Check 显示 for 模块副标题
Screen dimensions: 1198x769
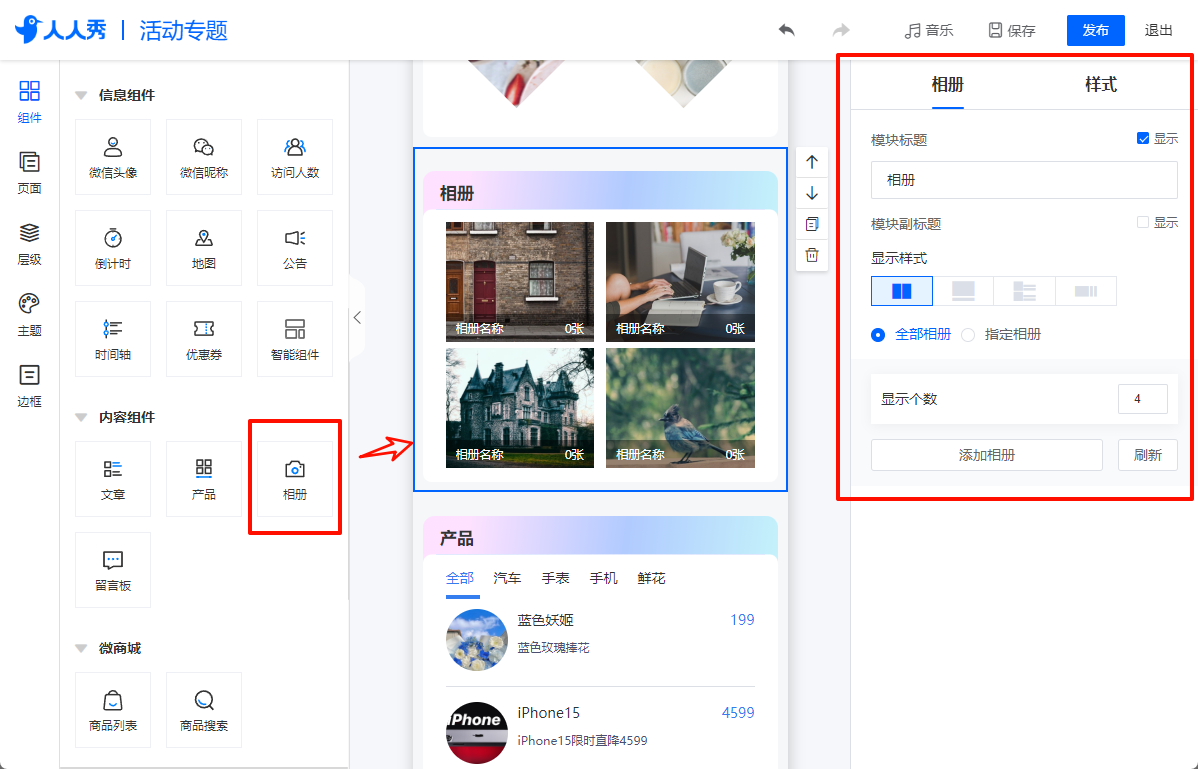click(x=1143, y=222)
